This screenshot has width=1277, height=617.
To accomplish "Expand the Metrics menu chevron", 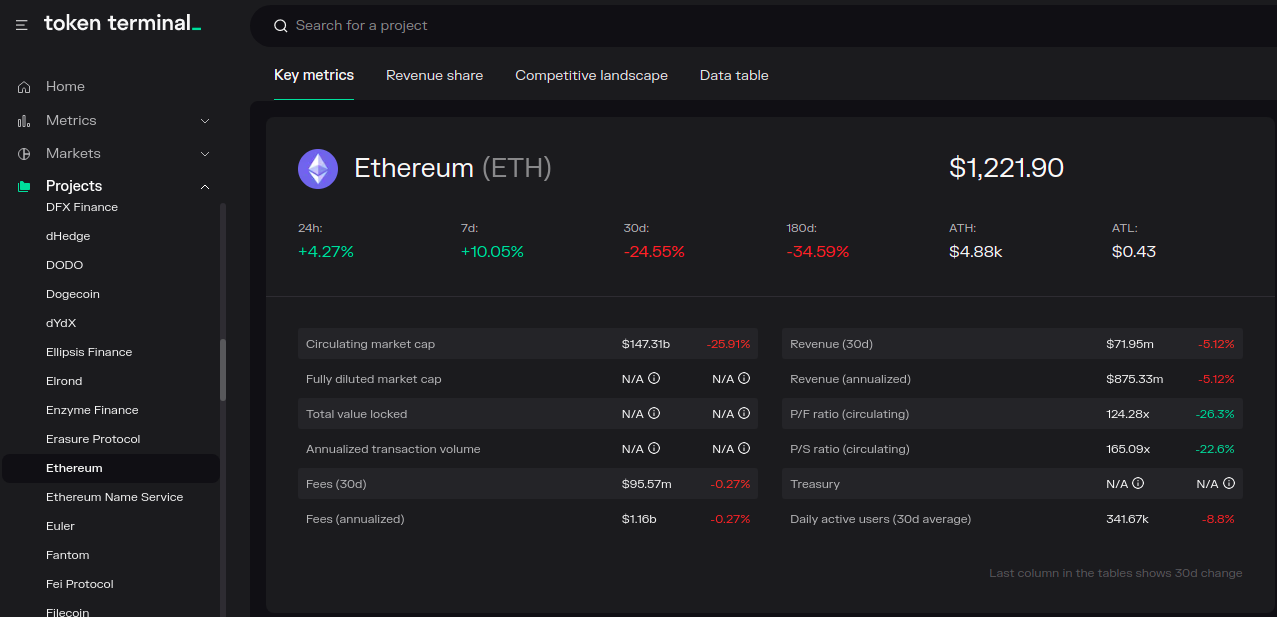I will (x=205, y=121).
